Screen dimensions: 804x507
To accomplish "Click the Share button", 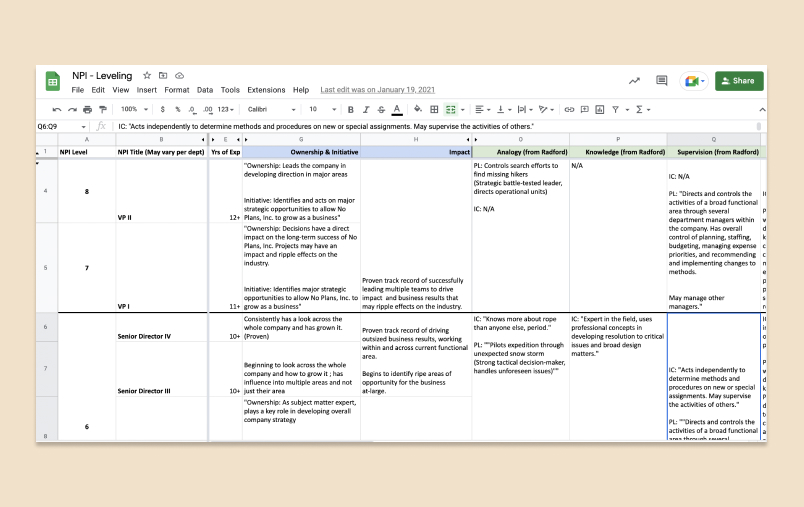I will coord(739,81).
